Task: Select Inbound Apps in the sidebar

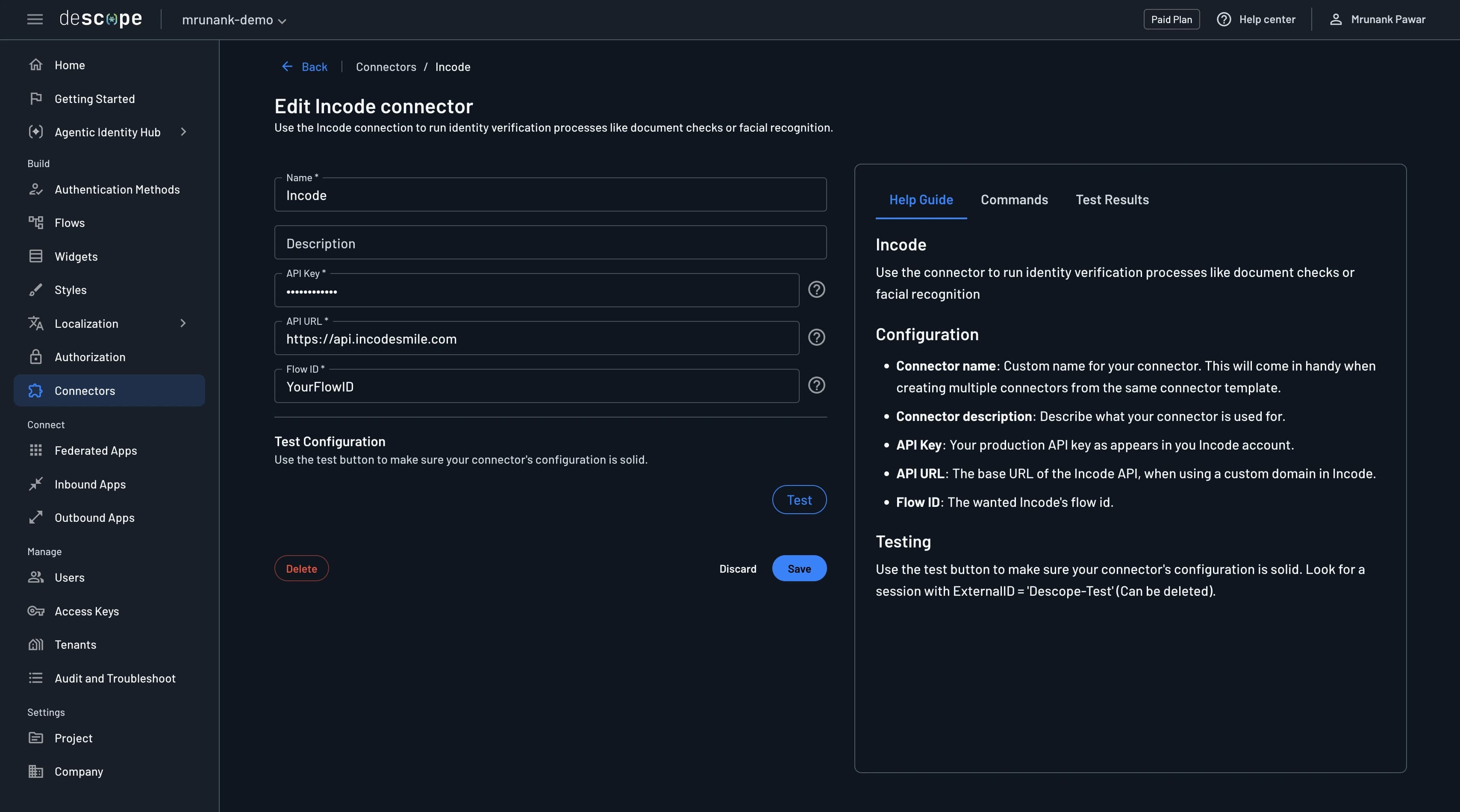Action: click(90, 485)
